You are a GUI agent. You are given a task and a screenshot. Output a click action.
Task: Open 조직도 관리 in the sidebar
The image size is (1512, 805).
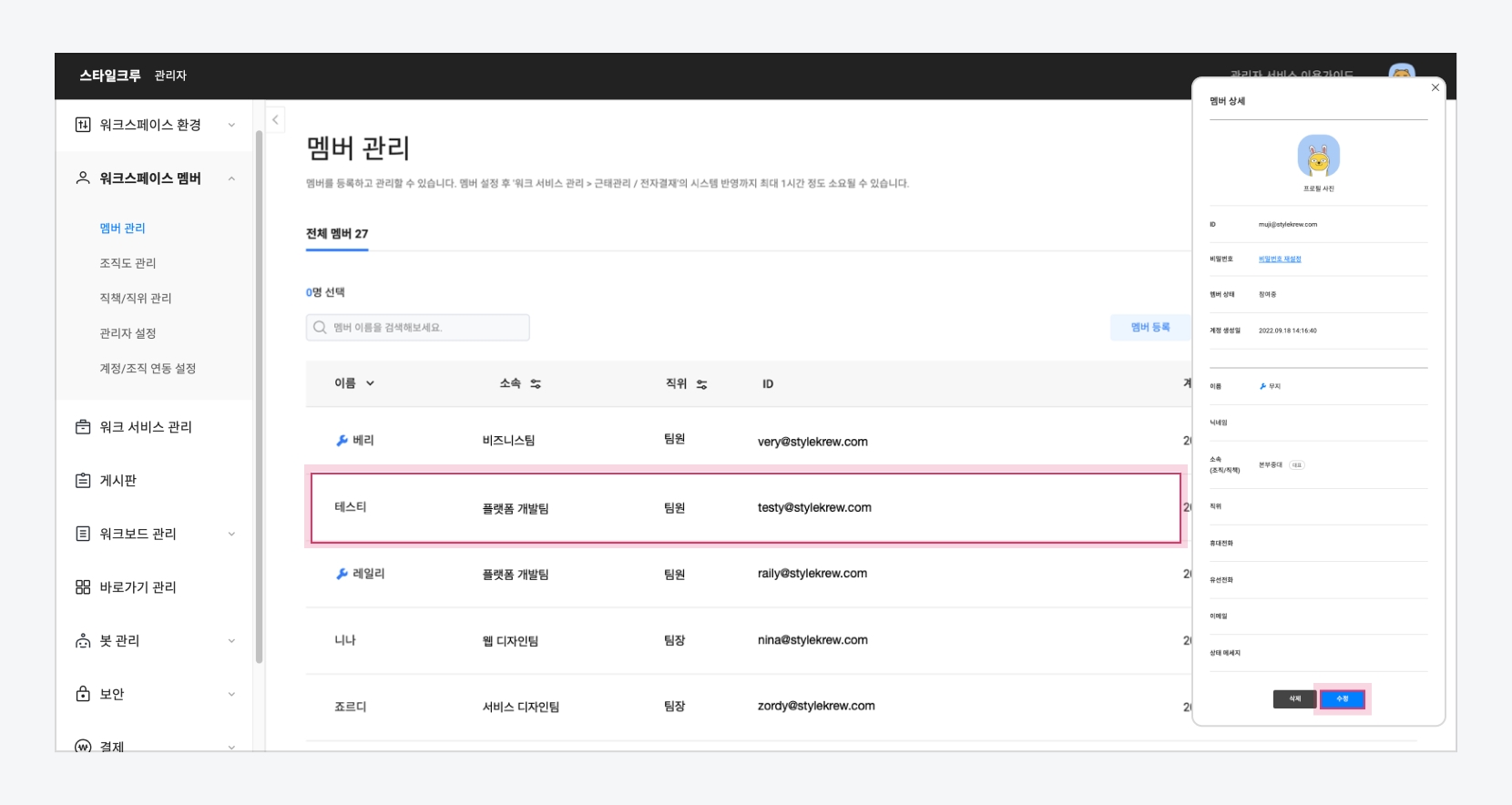[128, 263]
